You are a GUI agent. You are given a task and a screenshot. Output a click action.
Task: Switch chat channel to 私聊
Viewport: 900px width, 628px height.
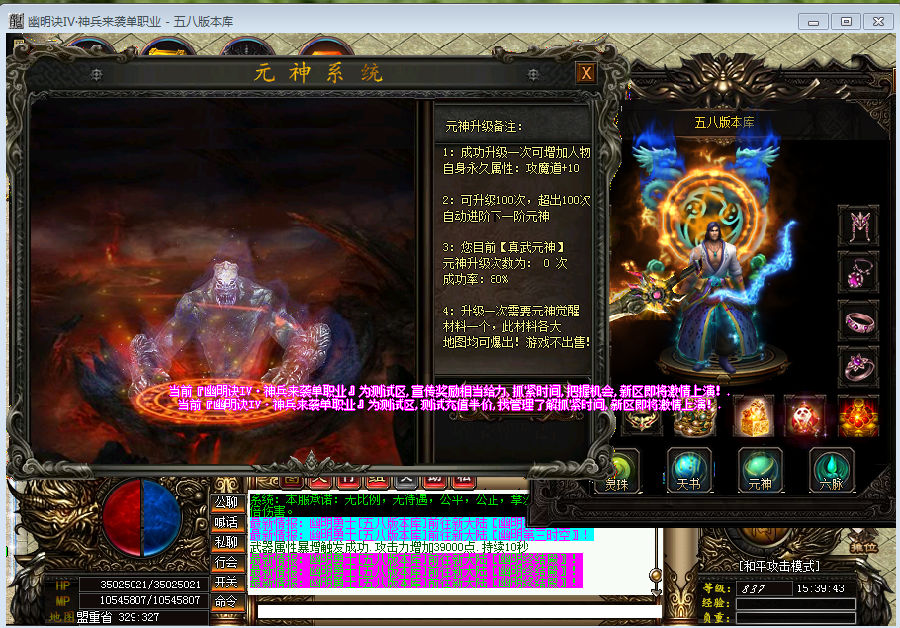pyautogui.click(x=226, y=542)
